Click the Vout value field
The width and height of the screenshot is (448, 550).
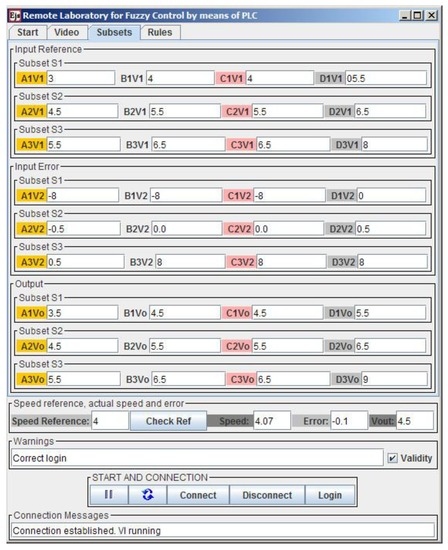coord(415,421)
